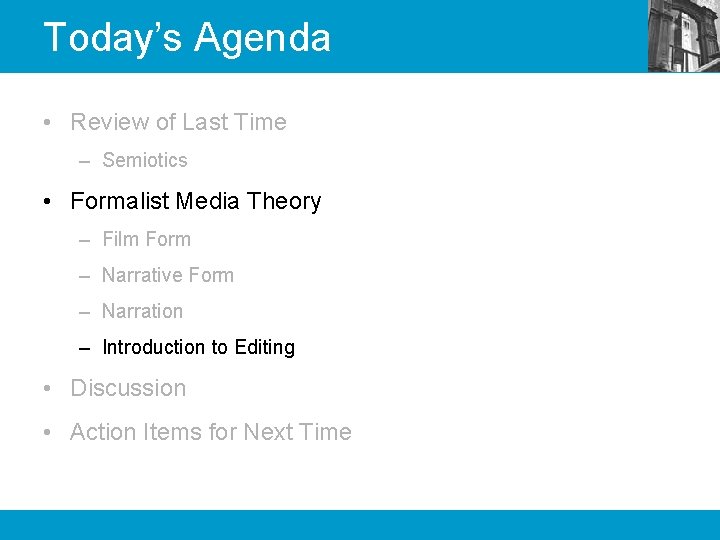Click the "Review of Last Time" item
The width and height of the screenshot is (720, 540).
pyautogui.click(x=179, y=122)
